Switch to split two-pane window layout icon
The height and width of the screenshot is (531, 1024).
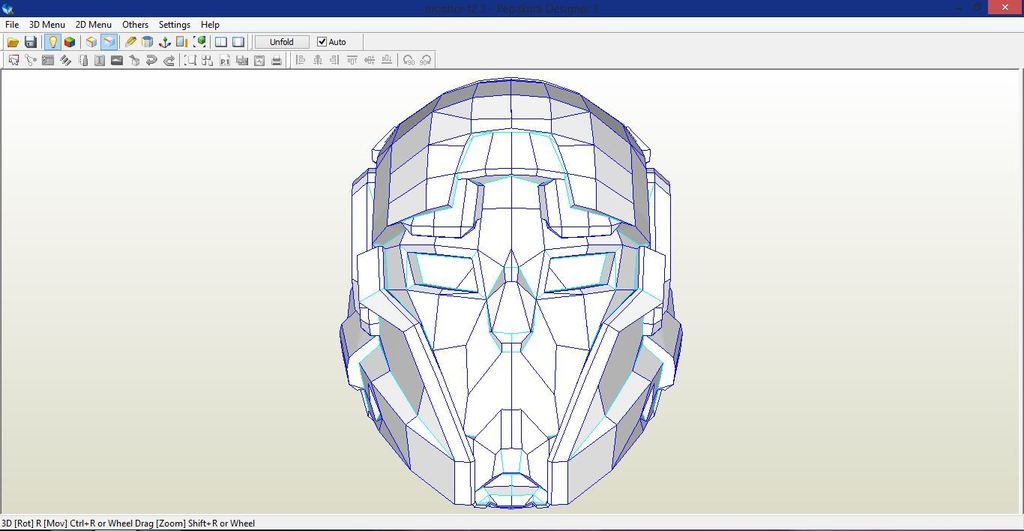[x=221, y=42]
